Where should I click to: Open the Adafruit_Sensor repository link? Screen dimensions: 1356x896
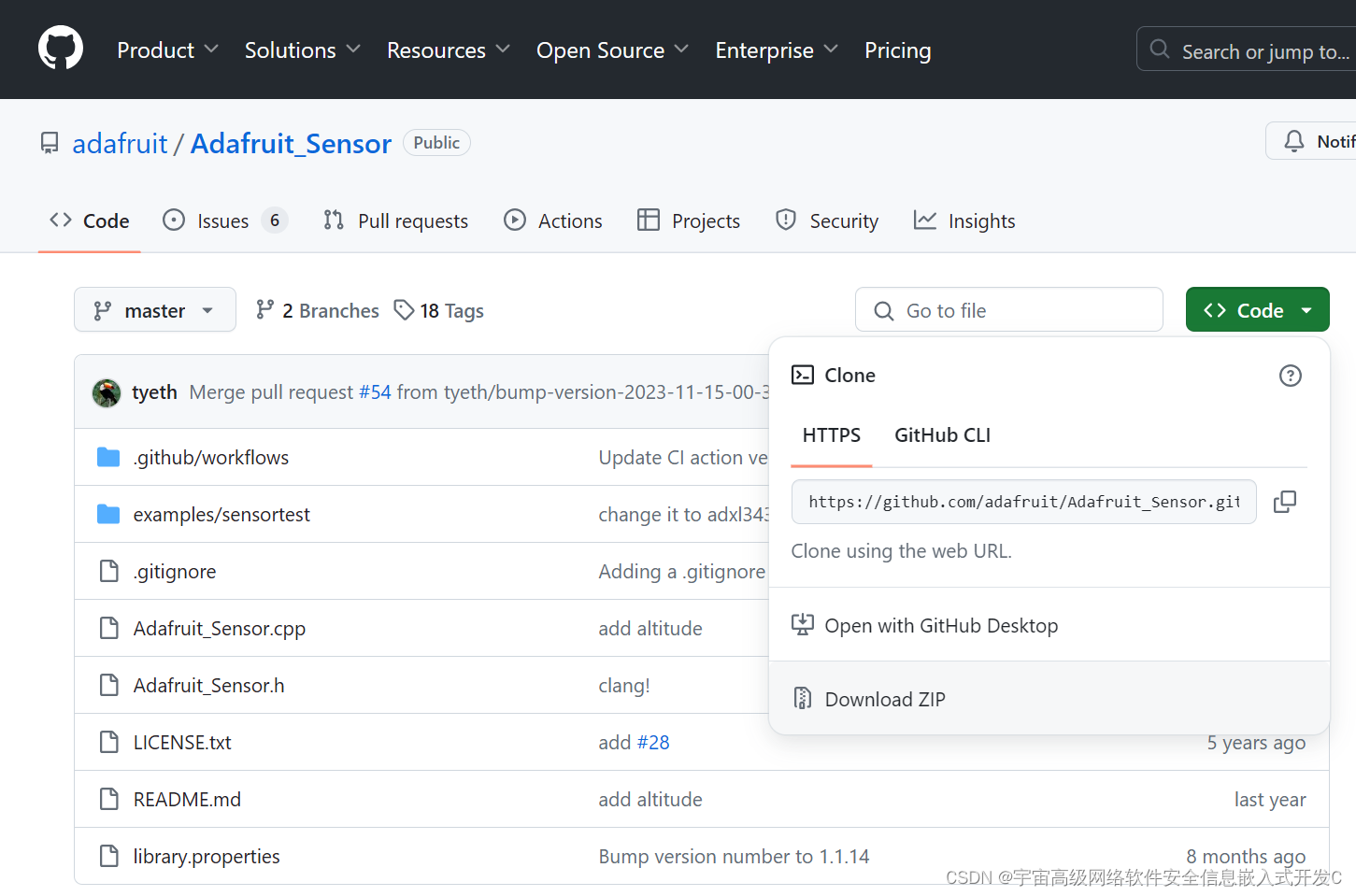pos(292,143)
